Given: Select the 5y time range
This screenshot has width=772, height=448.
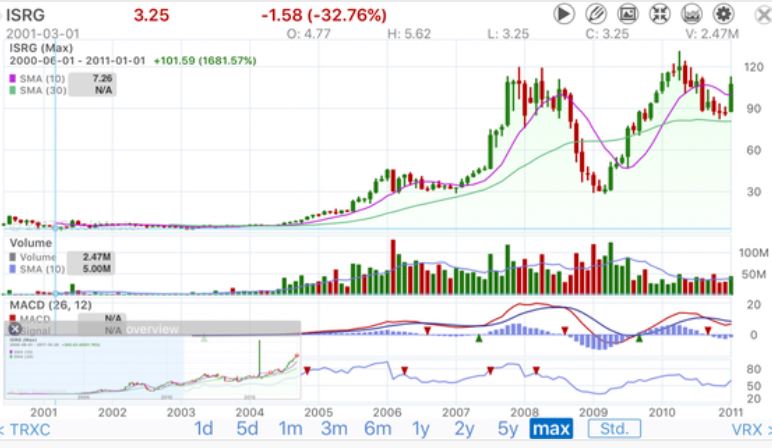Looking at the screenshot, I should (508, 430).
